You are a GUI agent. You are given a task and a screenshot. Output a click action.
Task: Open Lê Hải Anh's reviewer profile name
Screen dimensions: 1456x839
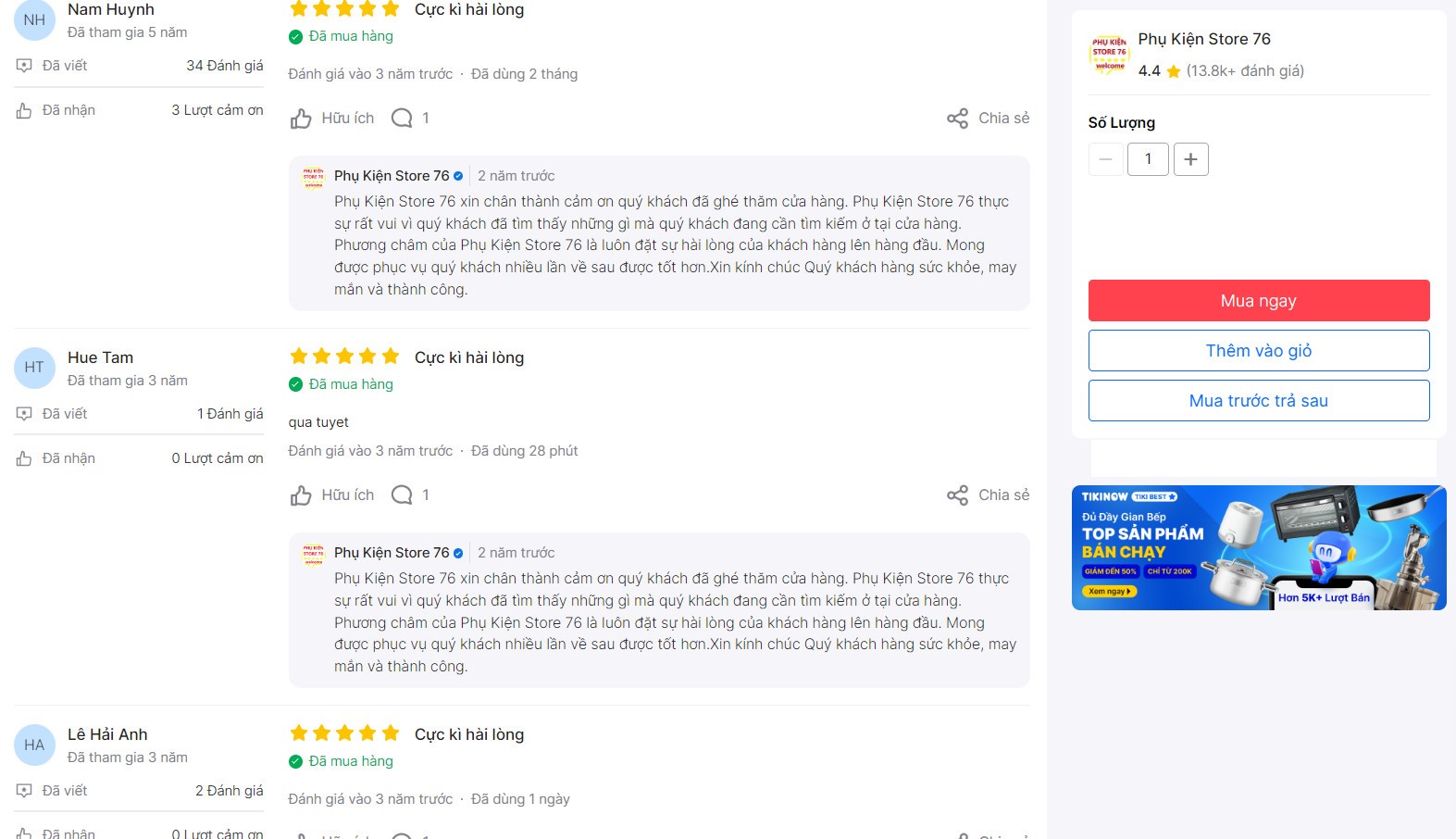(107, 734)
